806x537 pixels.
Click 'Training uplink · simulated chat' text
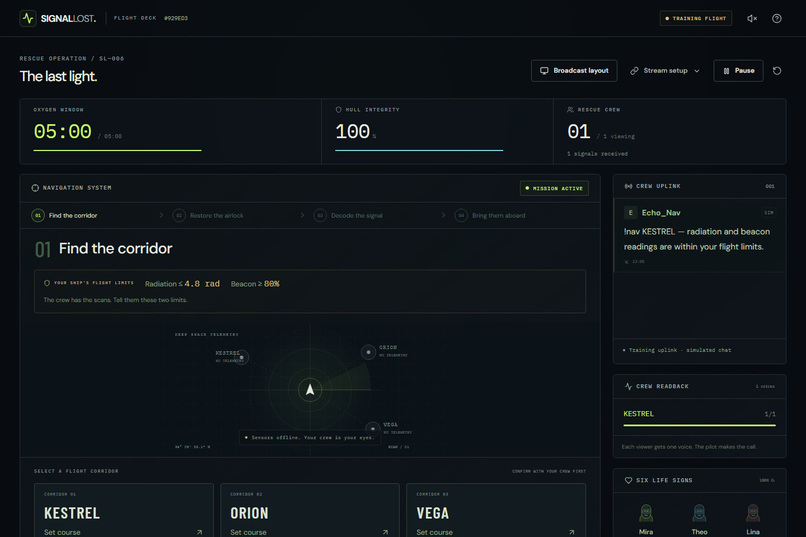click(680, 350)
